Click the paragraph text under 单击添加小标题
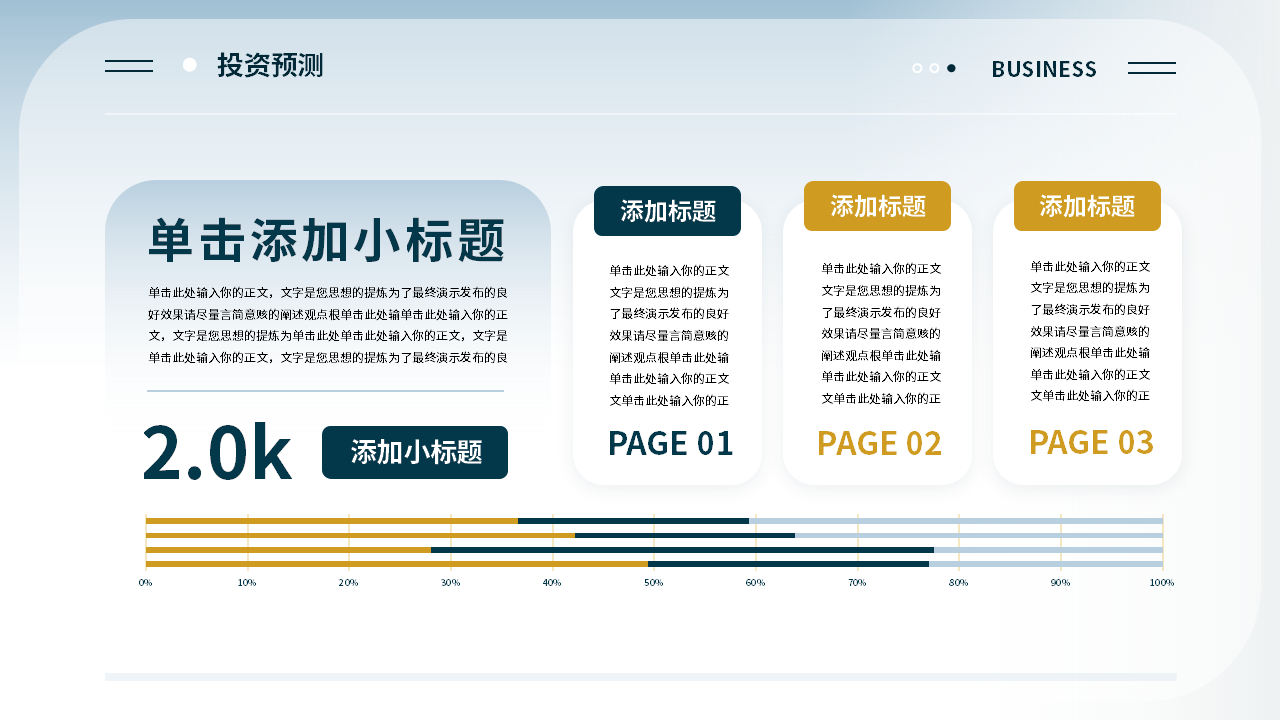This screenshot has height=720, width=1280. tap(328, 325)
